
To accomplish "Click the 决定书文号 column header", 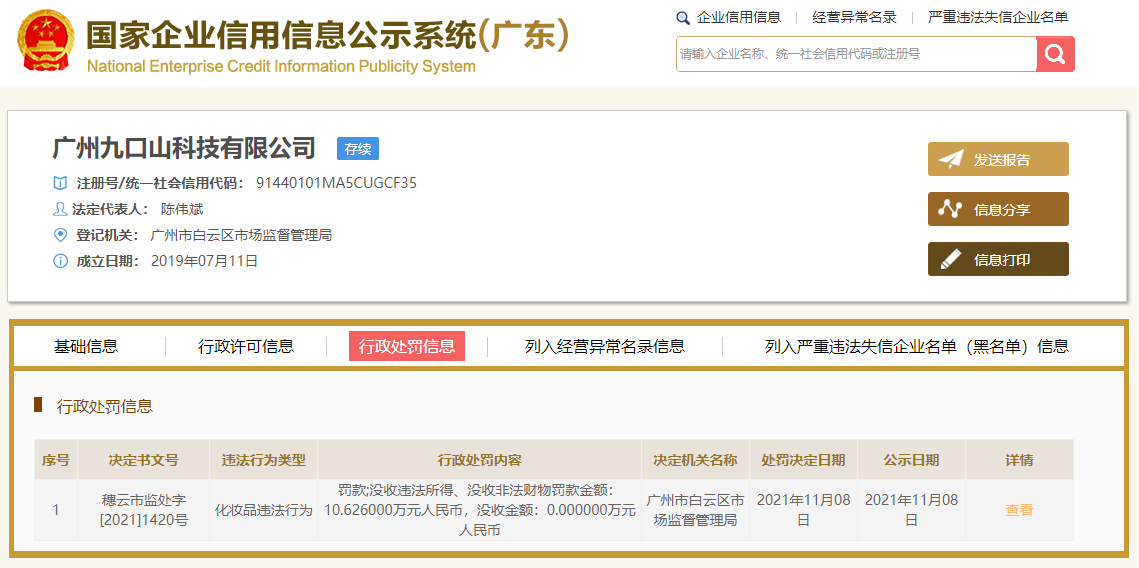I will [x=143, y=460].
